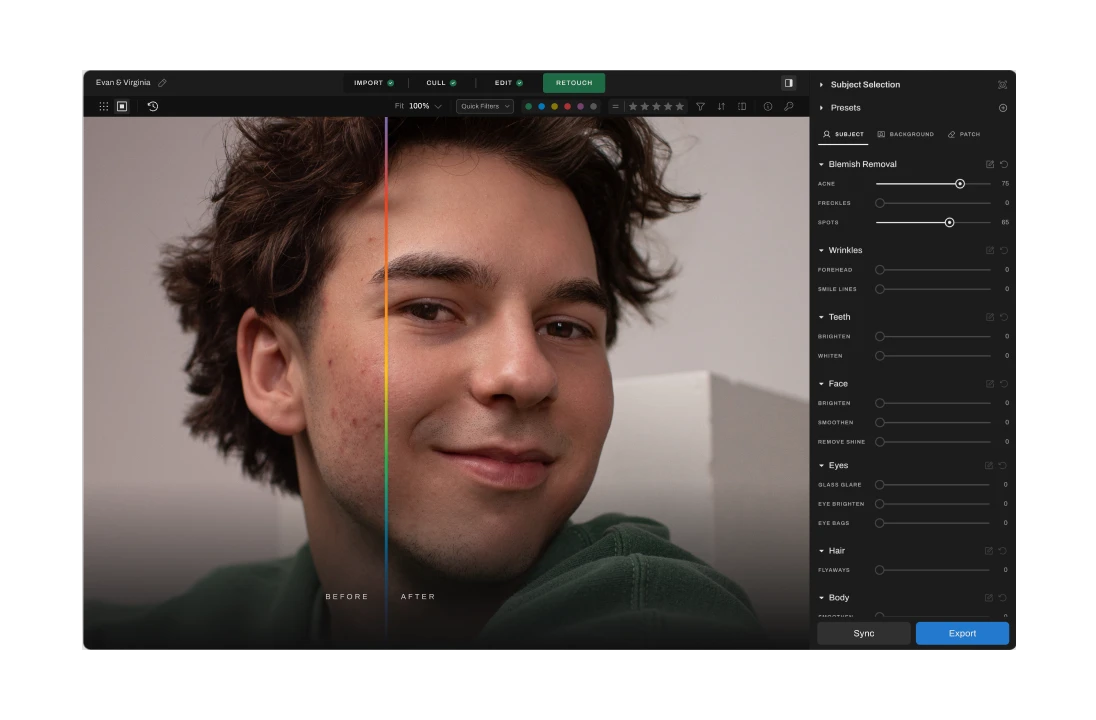Open the Quick Filters dropdown
The width and height of the screenshot is (1096, 720).
coord(485,106)
